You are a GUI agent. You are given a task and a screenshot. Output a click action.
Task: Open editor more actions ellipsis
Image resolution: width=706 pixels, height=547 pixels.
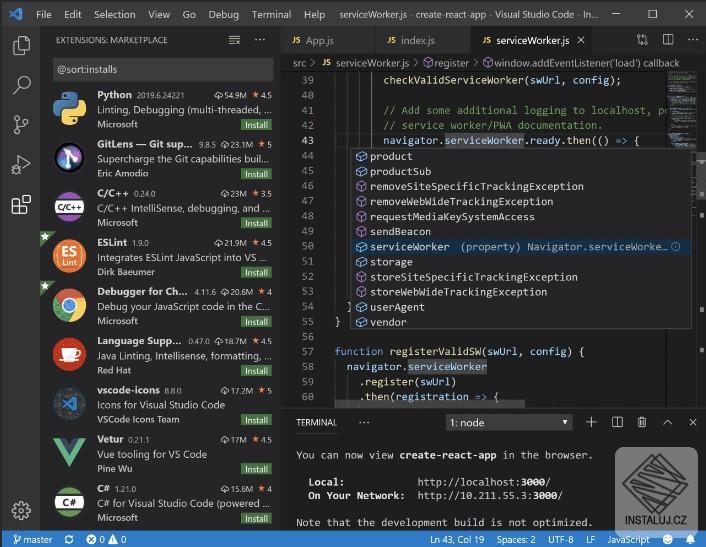click(693, 40)
